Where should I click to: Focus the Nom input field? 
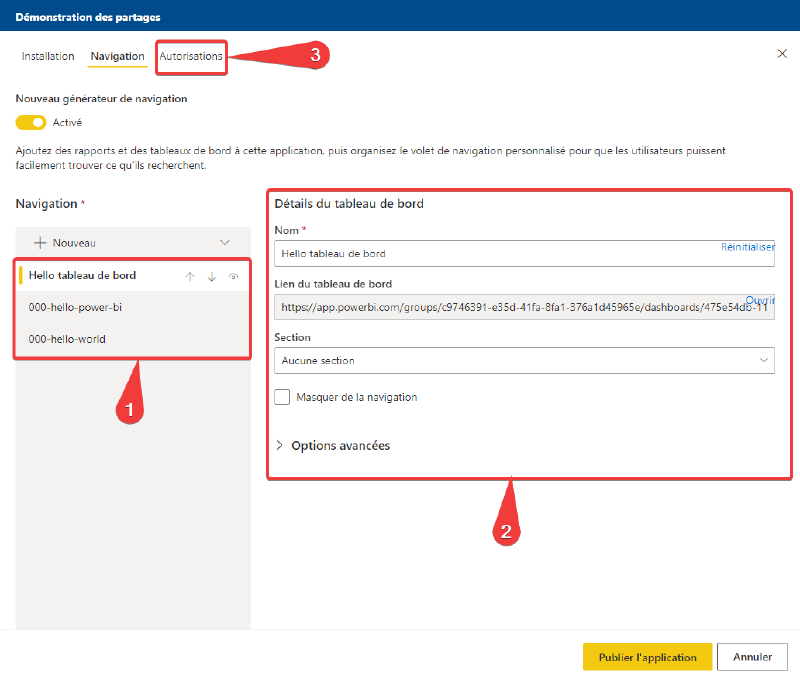524,254
